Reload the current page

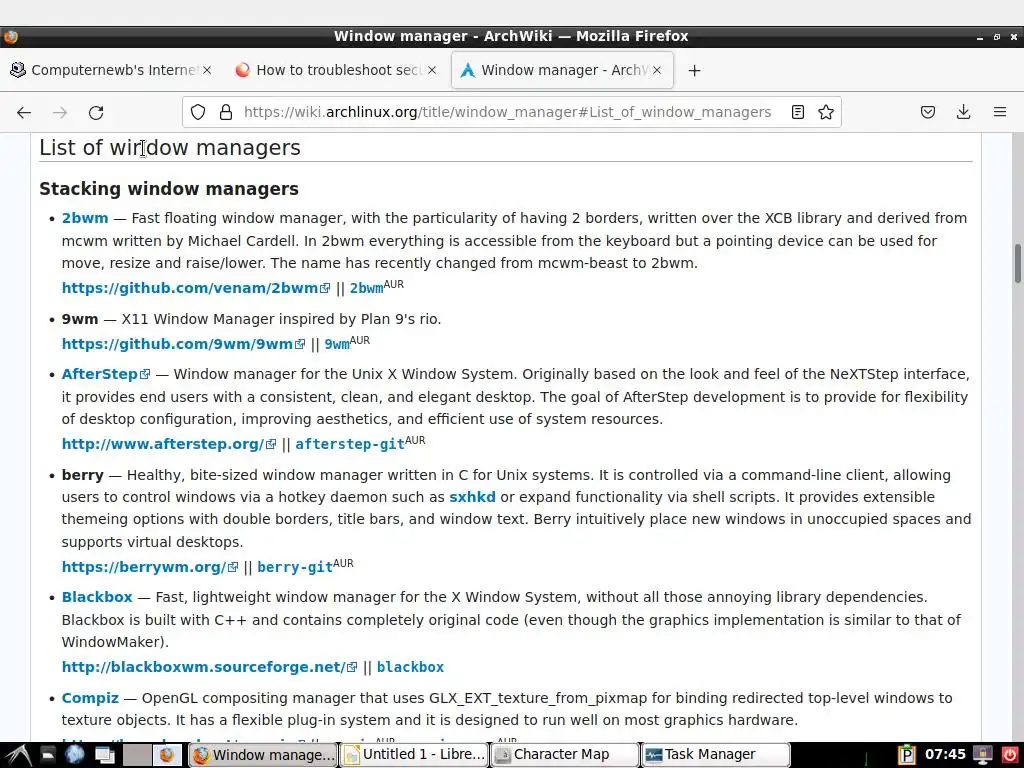(x=96, y=112)
